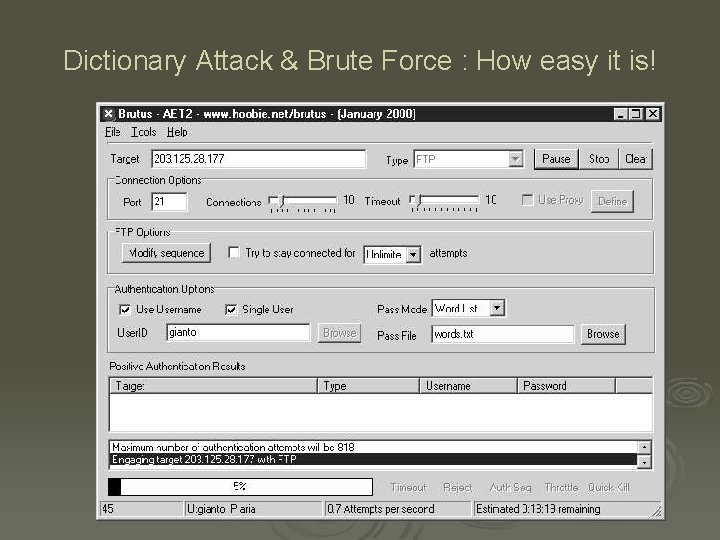
Task: Click the Quick Kill status indicator
Action: pyautogui.click(x=608, y=488)
